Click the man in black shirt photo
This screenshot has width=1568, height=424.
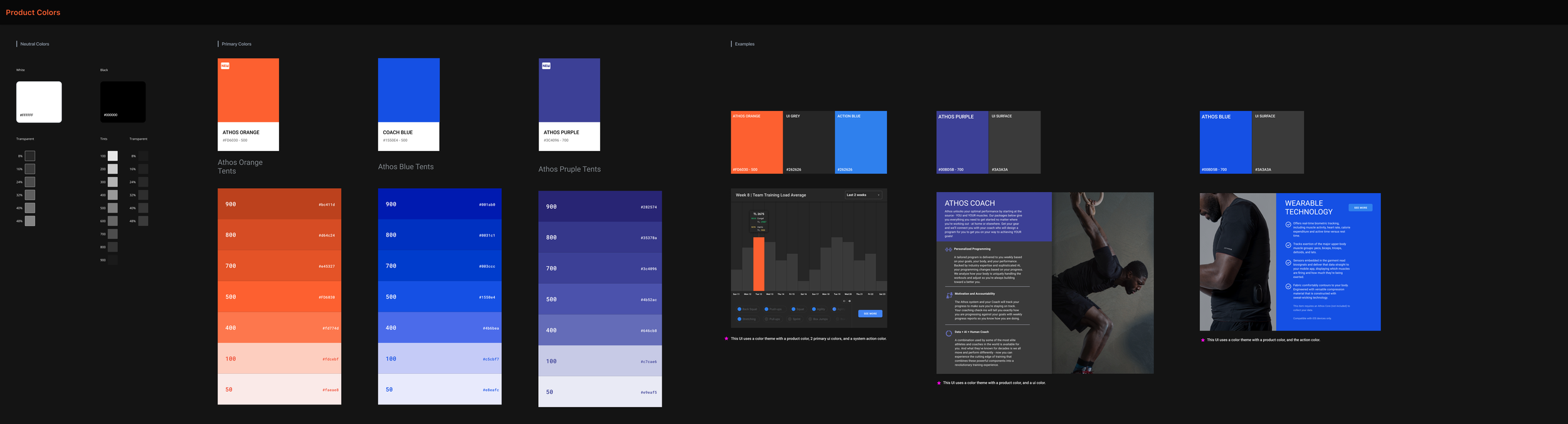[1238, 262]
